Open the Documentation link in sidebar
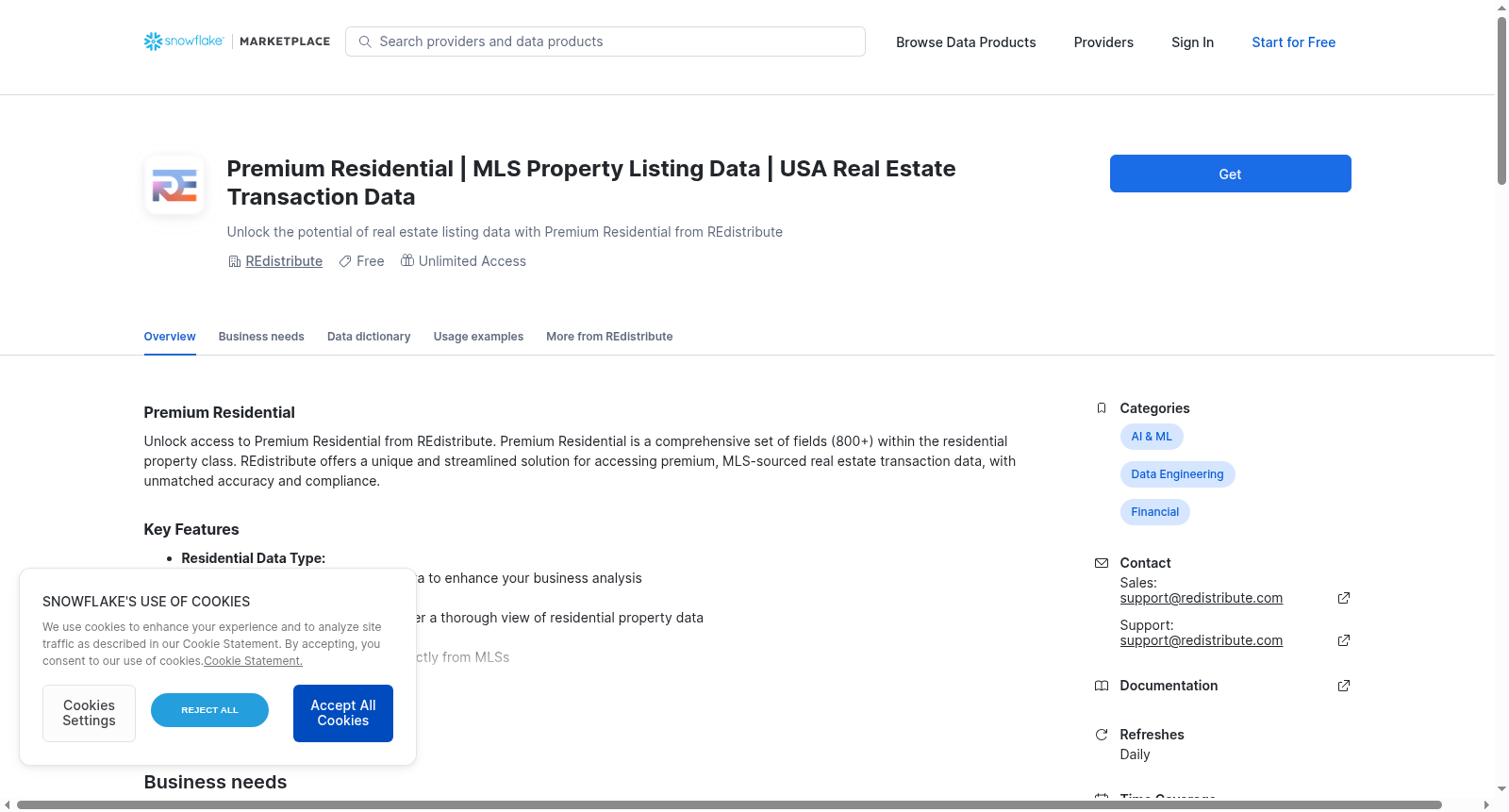The height and width of the screenshot is (812, 1509). pos(1169,686)
